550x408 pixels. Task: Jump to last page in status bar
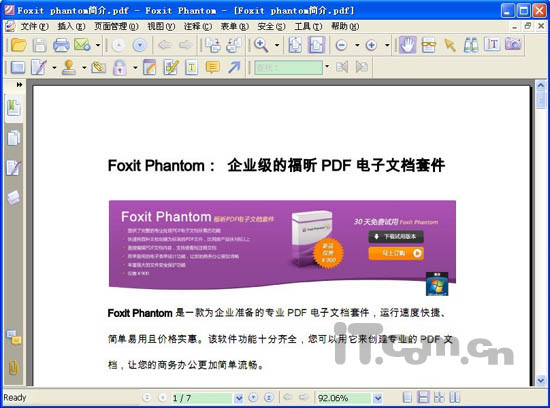269,397
